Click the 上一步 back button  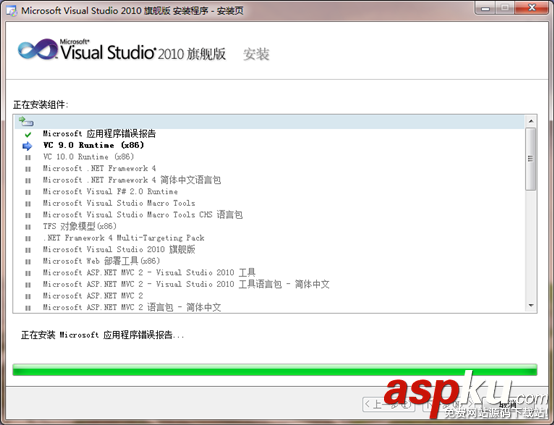(x=388, y=404)
